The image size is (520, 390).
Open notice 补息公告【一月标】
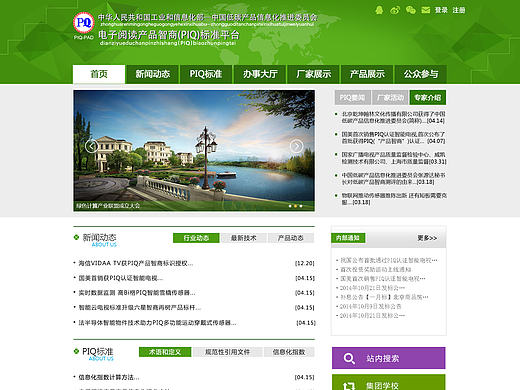[x=384, y=297]
